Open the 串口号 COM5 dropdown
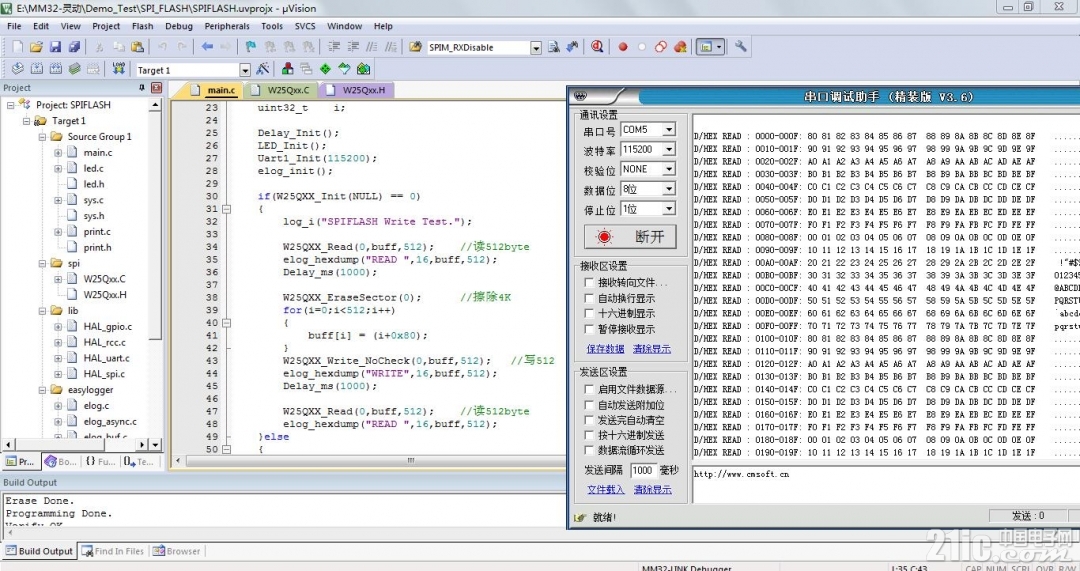 [669, 129]
